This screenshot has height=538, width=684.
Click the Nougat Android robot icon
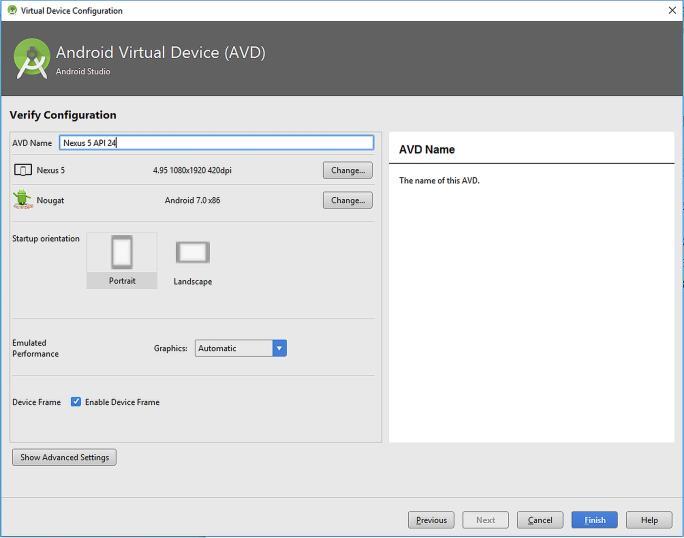[x=22, y=199]
